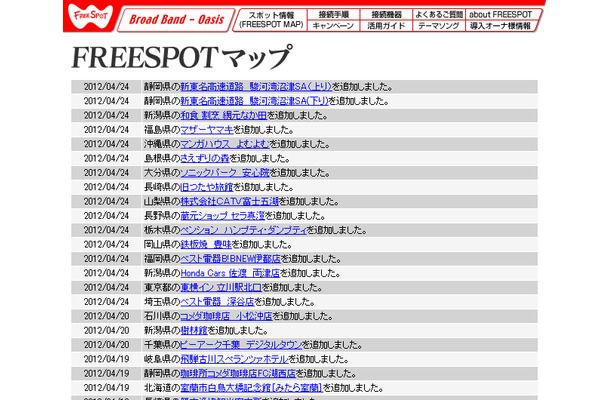
Task: Open the よくあるご質問 menu item
Action: (x=439, y=14)
